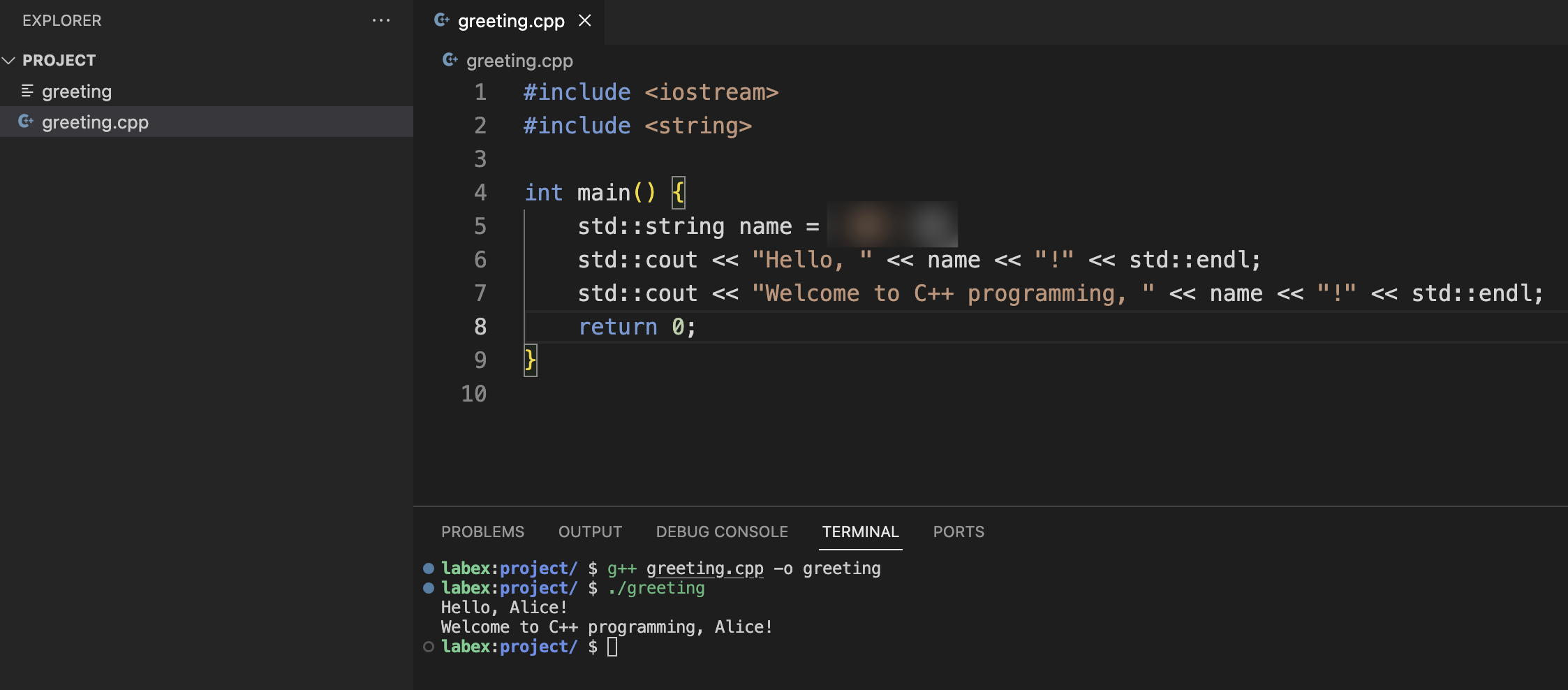Viewport: 1568px width, 690px height.
Task: Open Explorer more actions via ellipsis icon
Action: (x=382, y=20)
